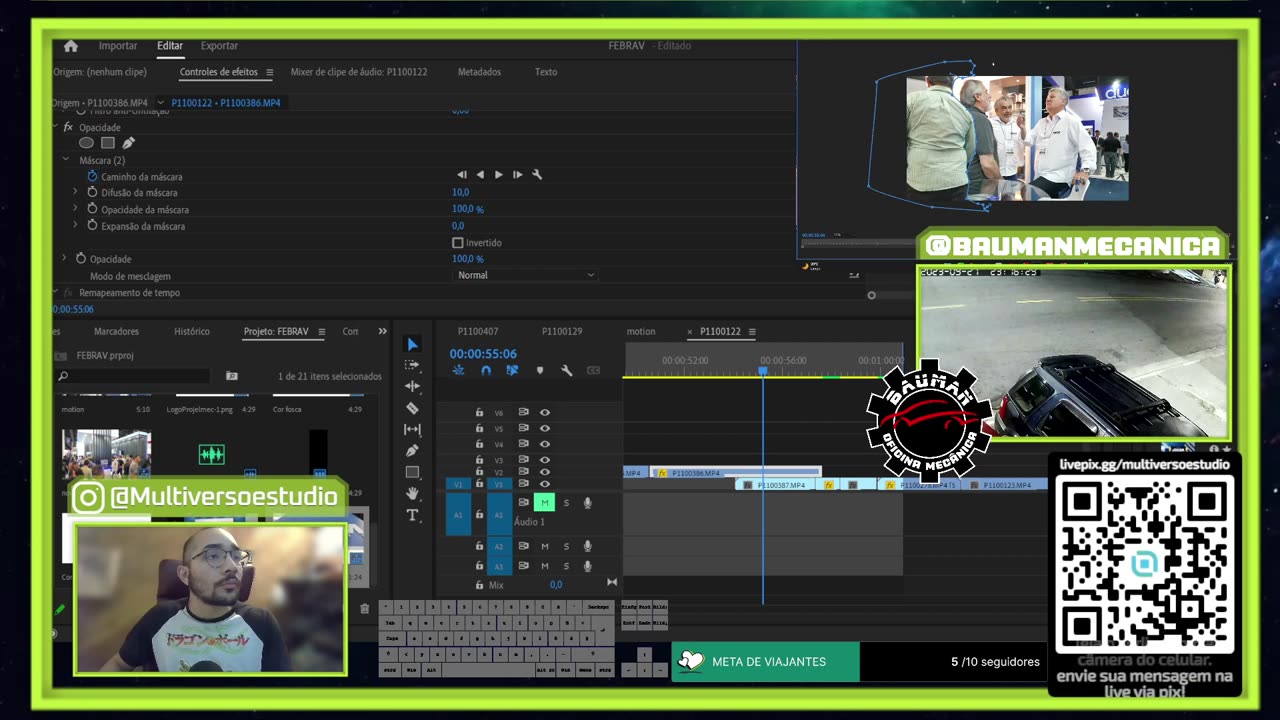
Task: Expand Opacidade da máscara property
Action: 75,209
